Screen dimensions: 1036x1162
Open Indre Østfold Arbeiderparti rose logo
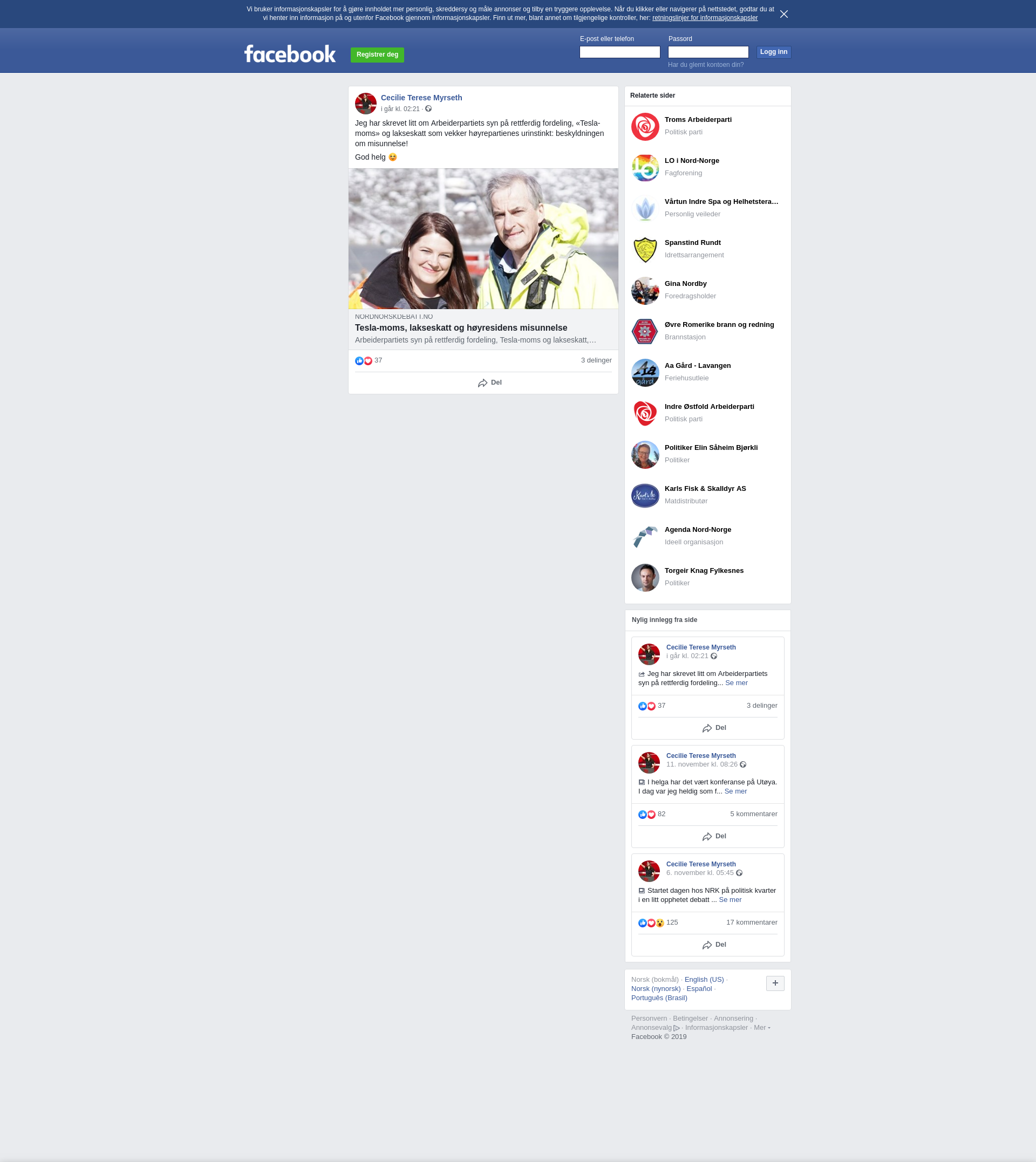coord(645,413)
